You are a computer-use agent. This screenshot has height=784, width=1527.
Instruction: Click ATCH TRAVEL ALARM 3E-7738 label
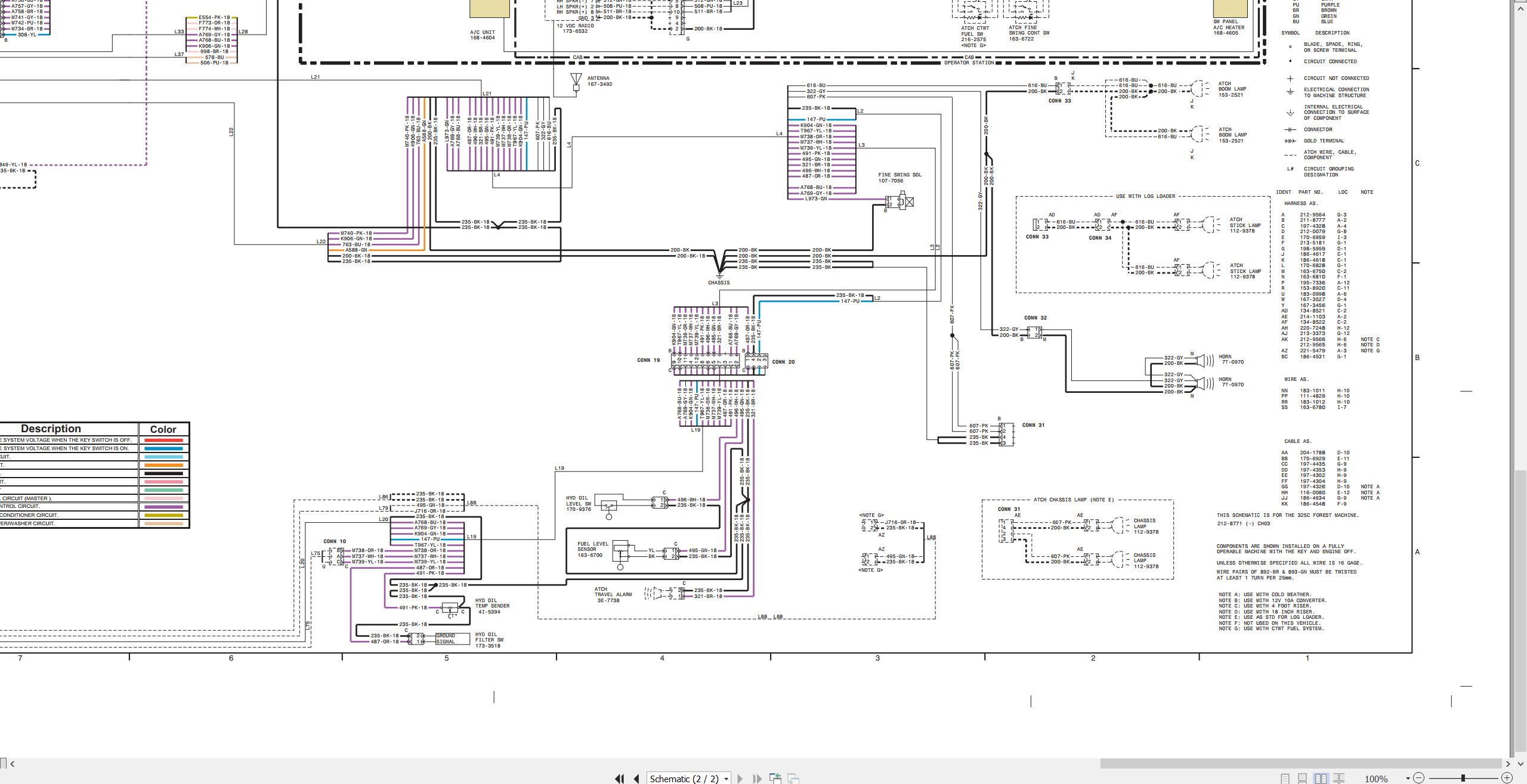(613, 595)
